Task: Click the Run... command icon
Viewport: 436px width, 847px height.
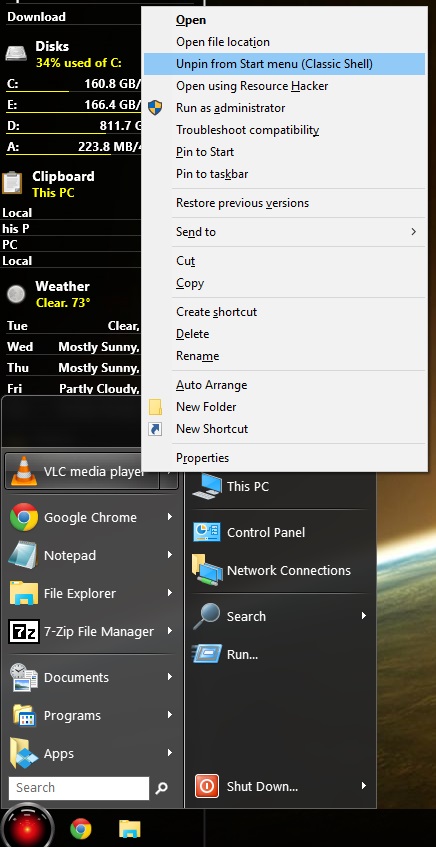Action: pyautogui.click(x=207, y=654)
